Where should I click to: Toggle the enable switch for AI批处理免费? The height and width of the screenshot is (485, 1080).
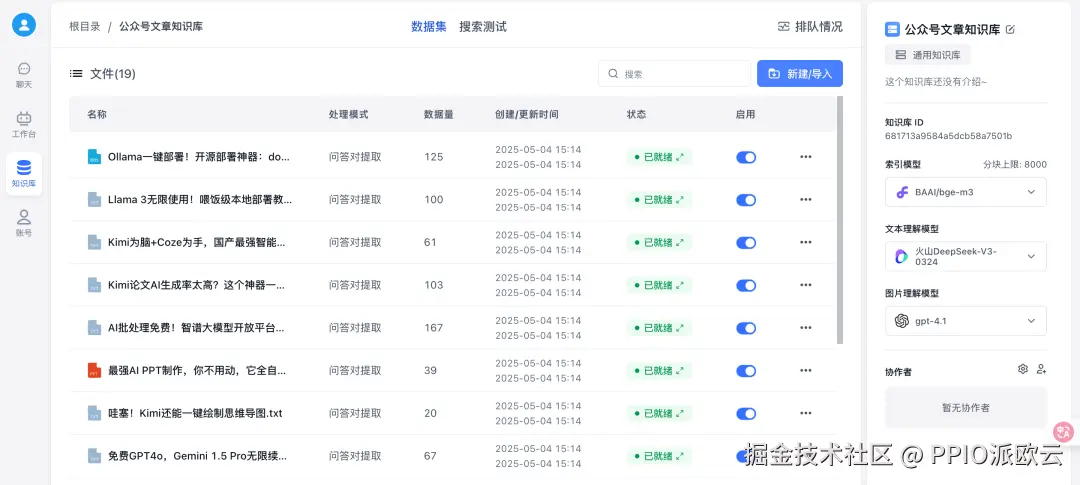click(746, 328)
